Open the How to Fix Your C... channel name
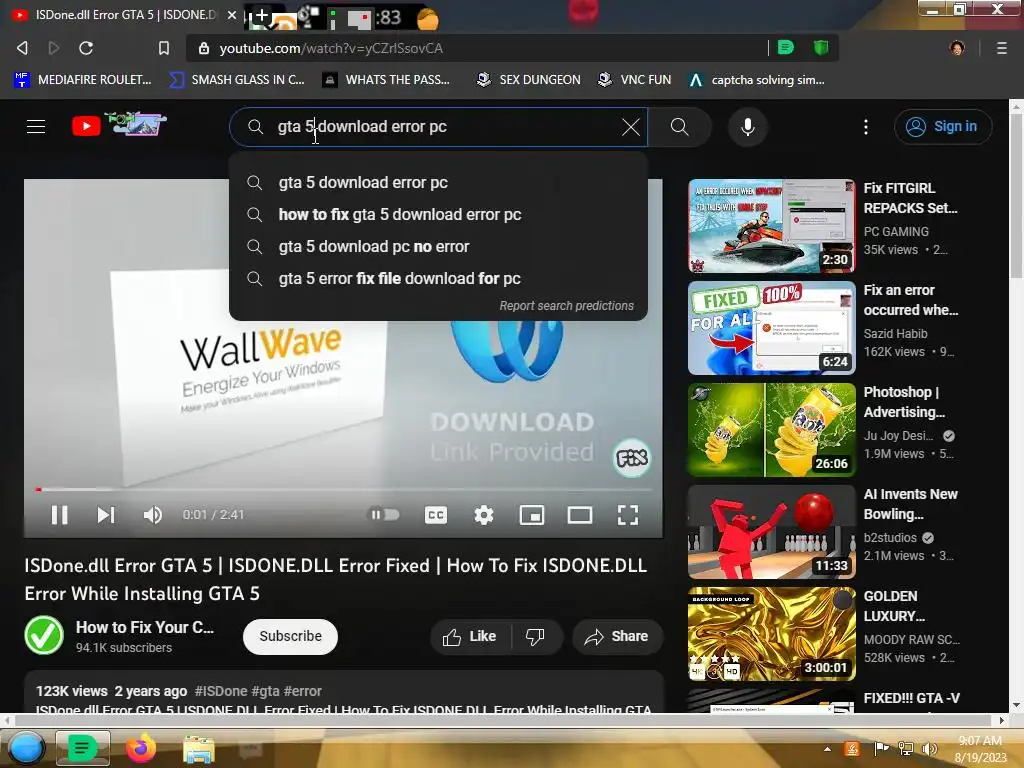 pyautogui.click(x=145, y=627)
